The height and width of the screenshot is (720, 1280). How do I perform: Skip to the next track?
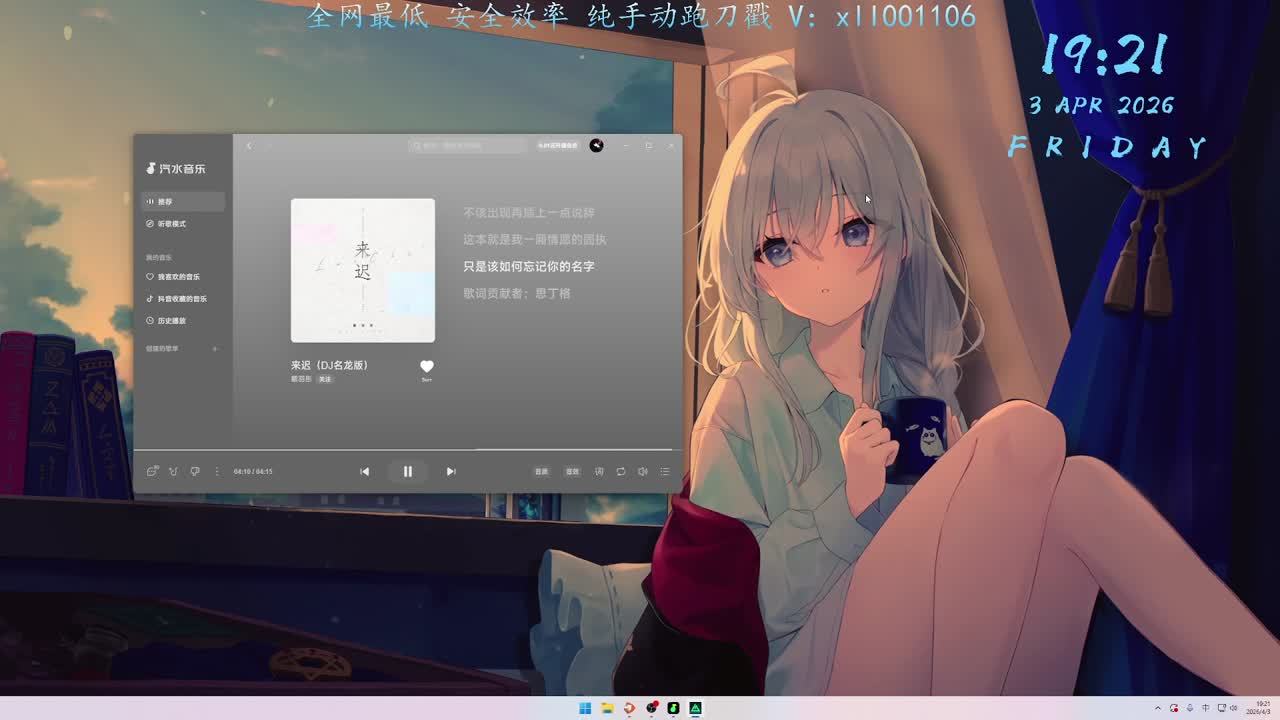[x=451, y=471]
